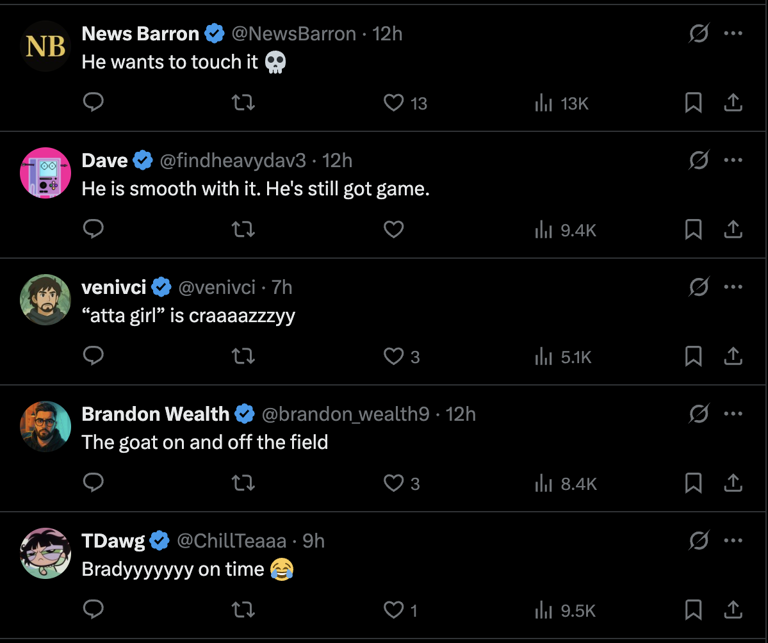Image resolution: width=768 pixels, height=643 pixels.
Task: Share venivci's tweet
Action: (733, 357)
